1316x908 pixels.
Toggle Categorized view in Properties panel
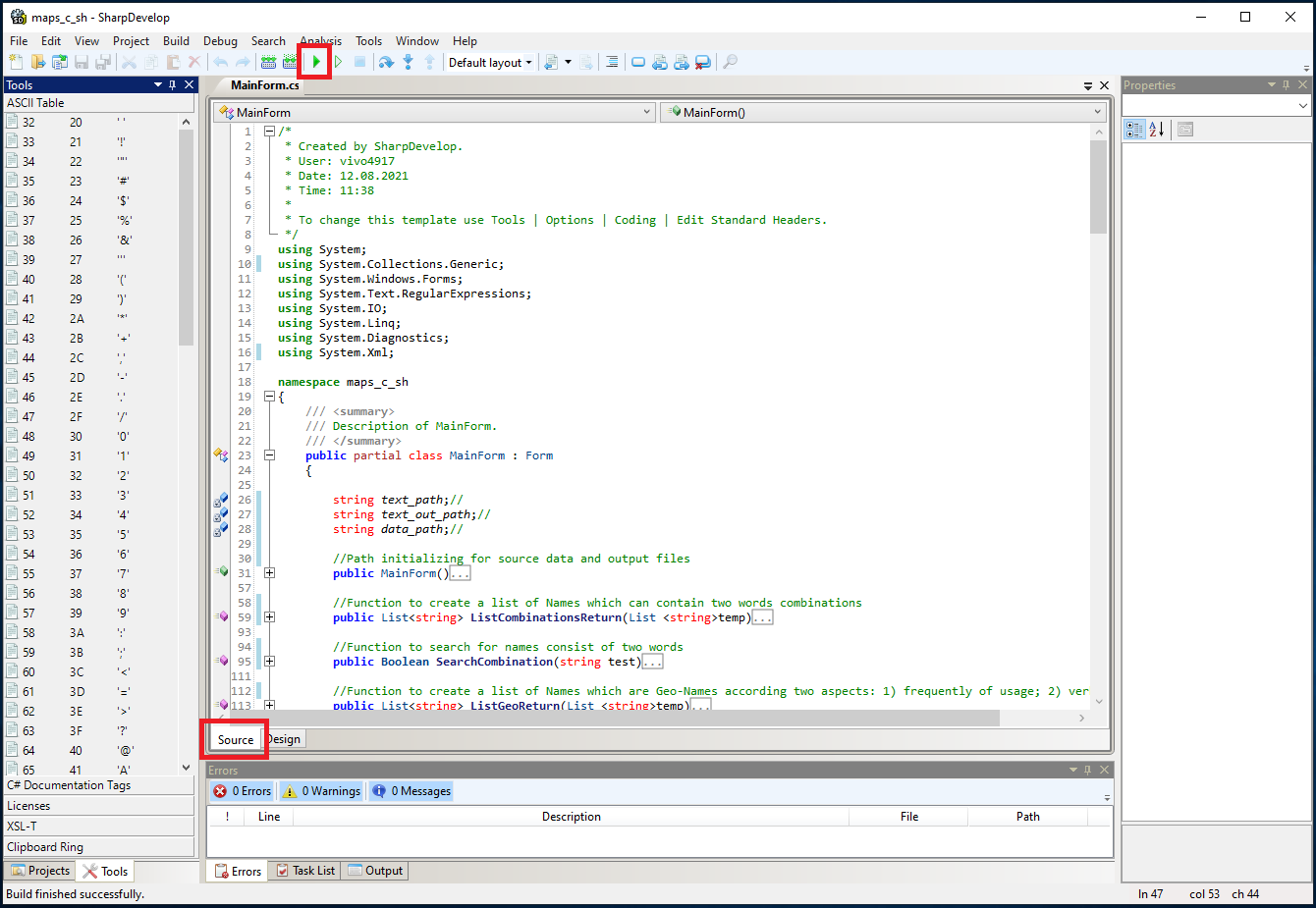(x=1134, y=129)
